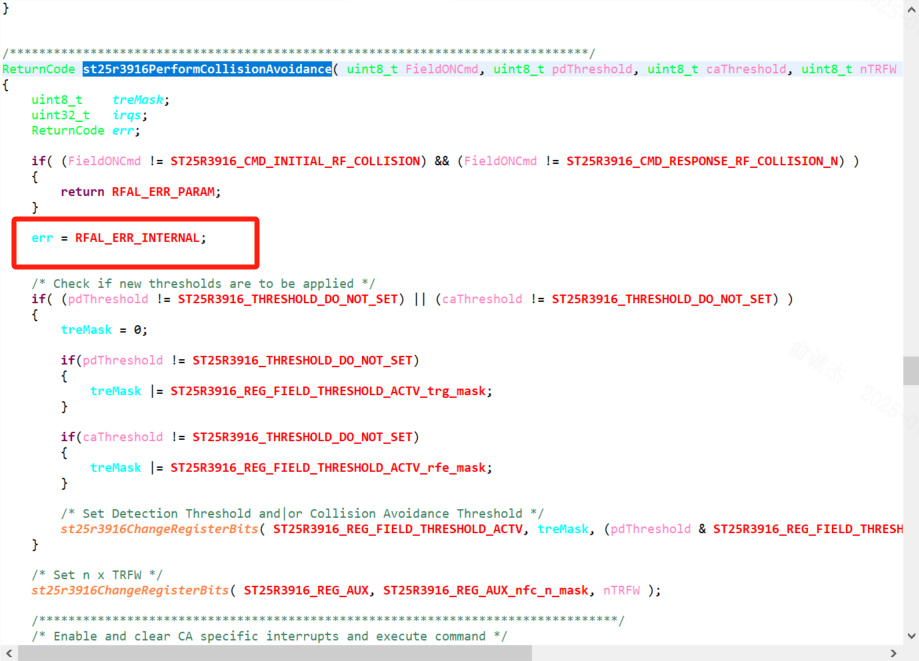Click the 'Check if new thresholds' comment
919x661 pixels.
203,284
